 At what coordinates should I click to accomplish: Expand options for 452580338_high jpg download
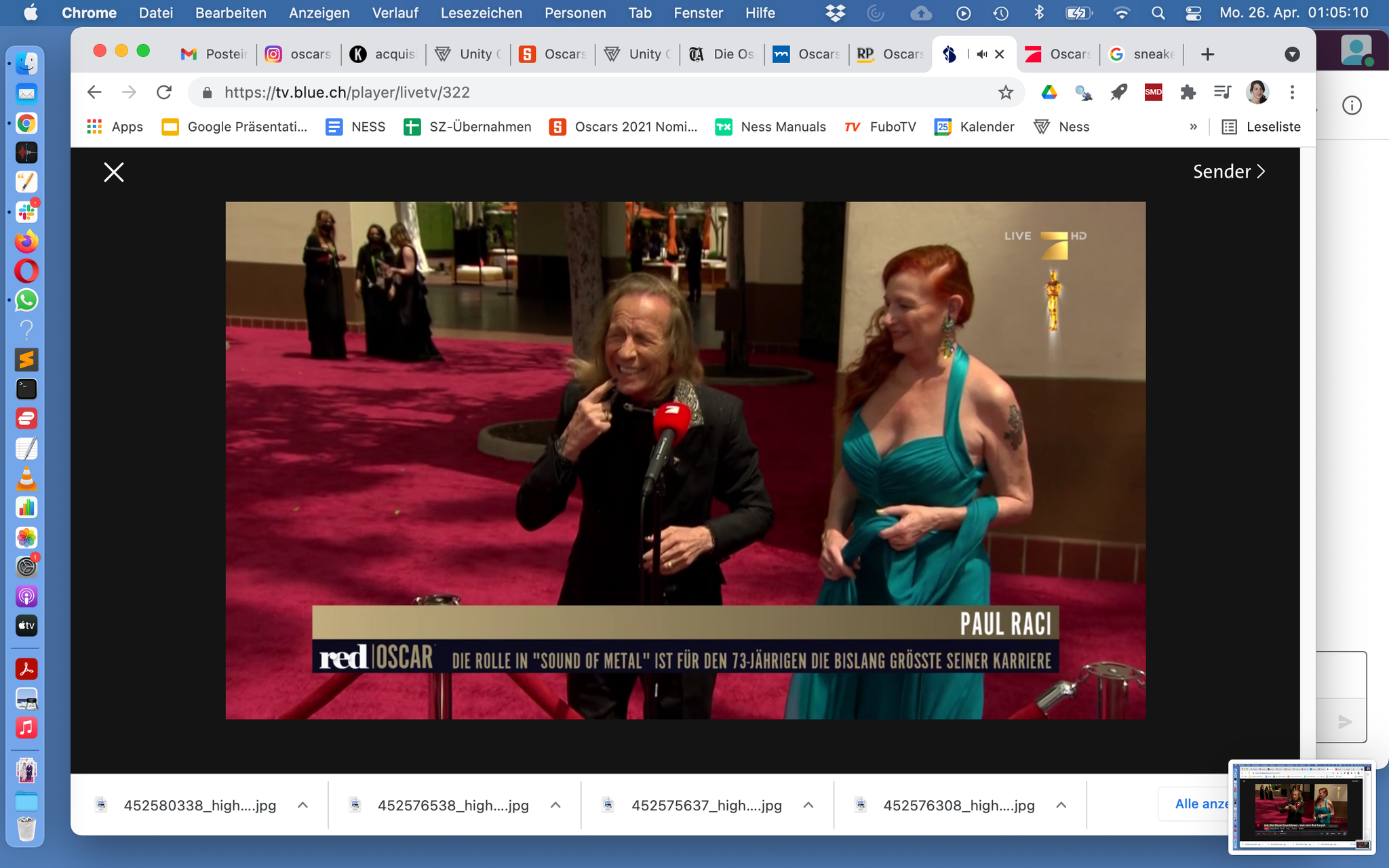tap(303, 805)
